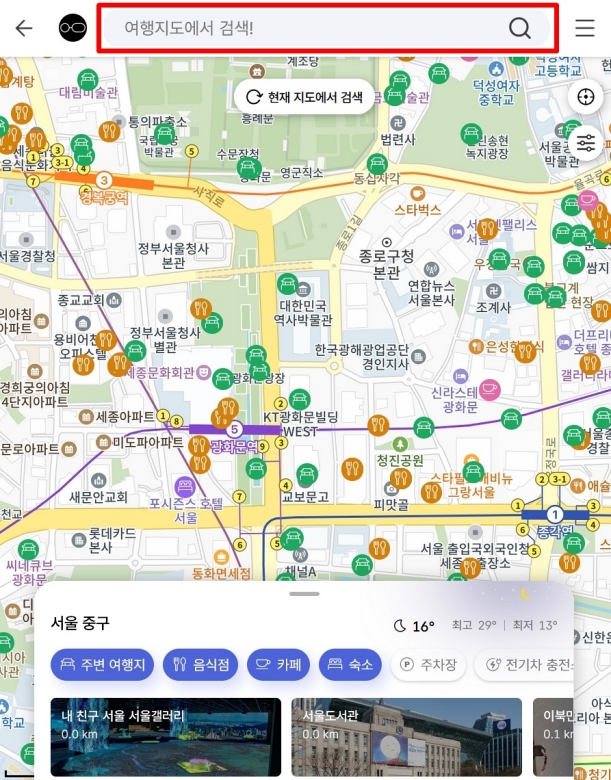The image size is (611, 780).
Task: Click 청진공원 park tree icon
Action: pos(400,444)
